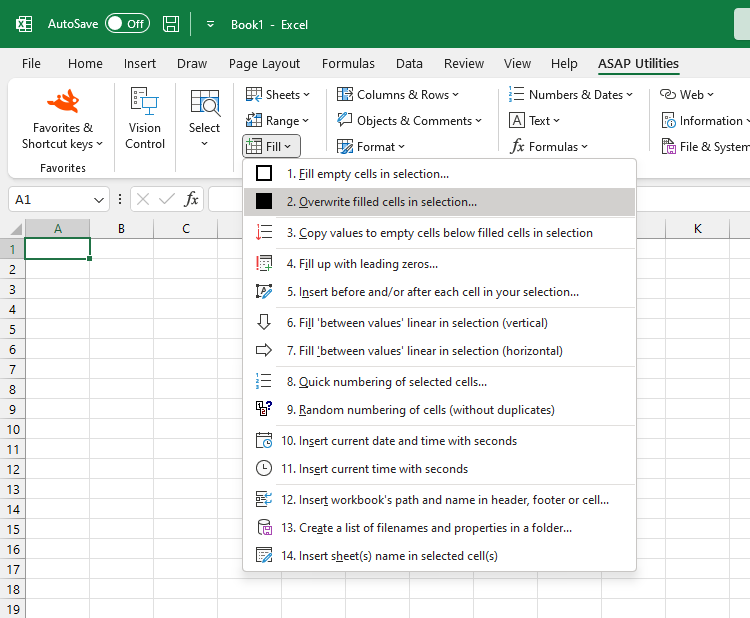Click the black filled square icon

pyautogui.click(x=264, y=201)
